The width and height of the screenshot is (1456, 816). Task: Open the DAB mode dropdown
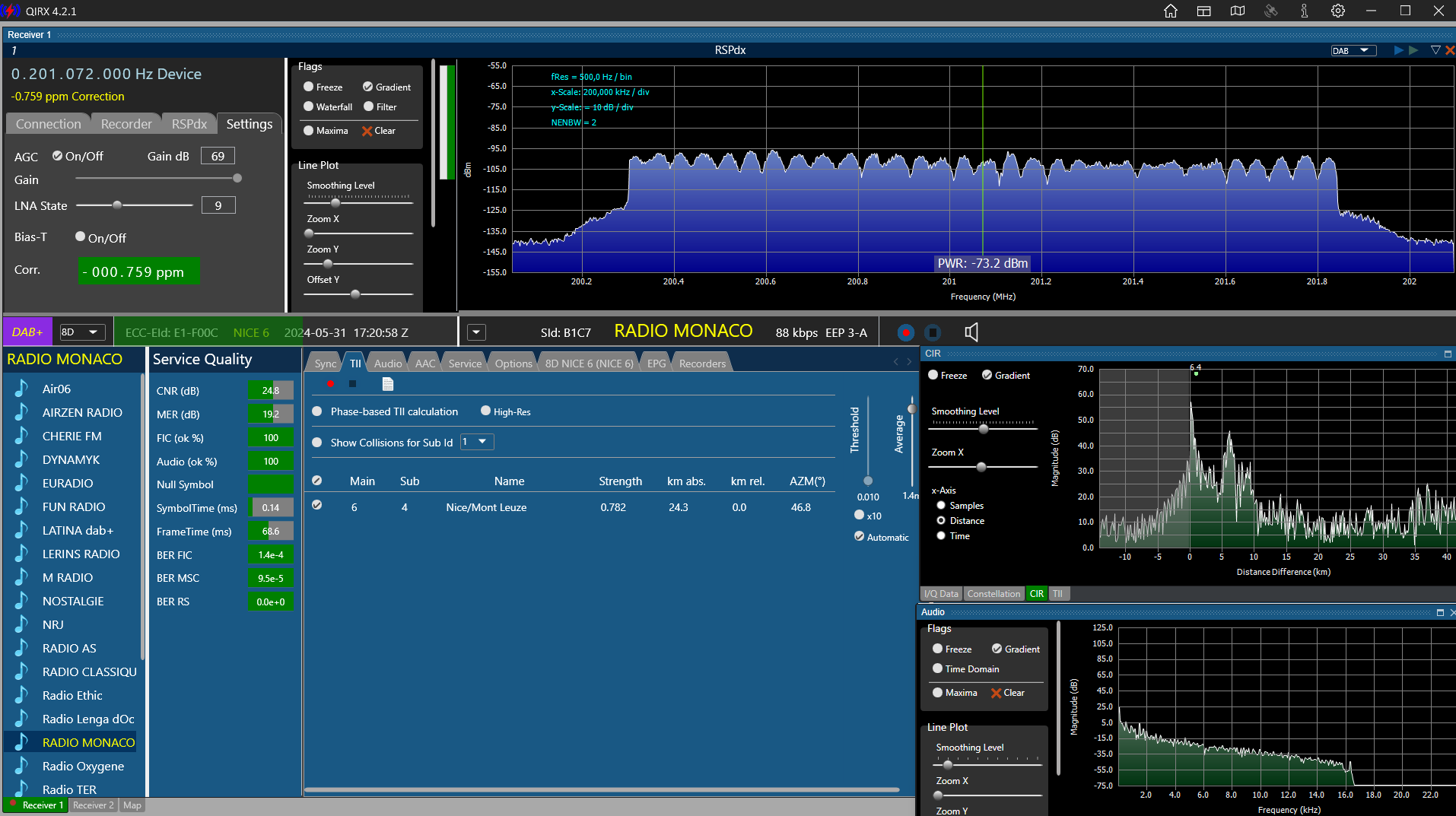click(x=1354, y=51)
